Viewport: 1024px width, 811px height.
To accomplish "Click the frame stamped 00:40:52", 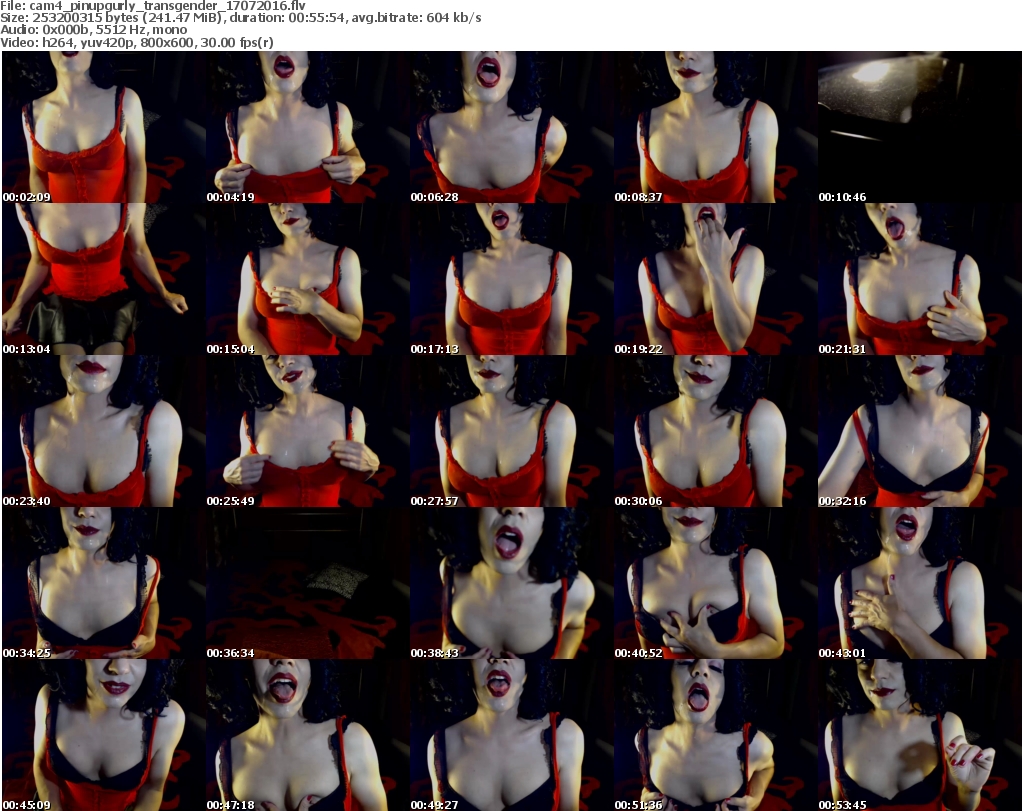I will 715,583.
